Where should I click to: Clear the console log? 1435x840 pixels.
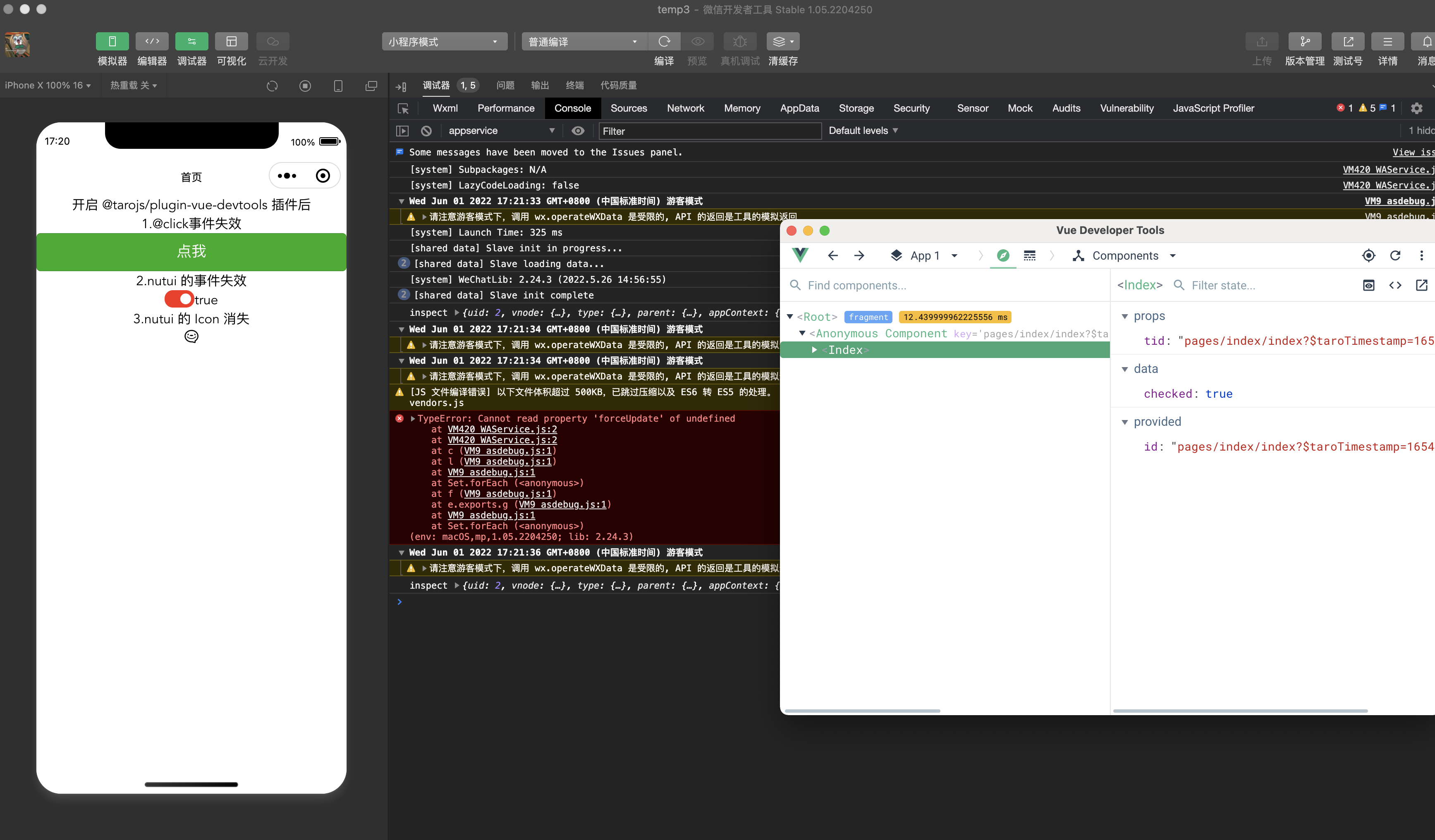(x=426, y=131)
